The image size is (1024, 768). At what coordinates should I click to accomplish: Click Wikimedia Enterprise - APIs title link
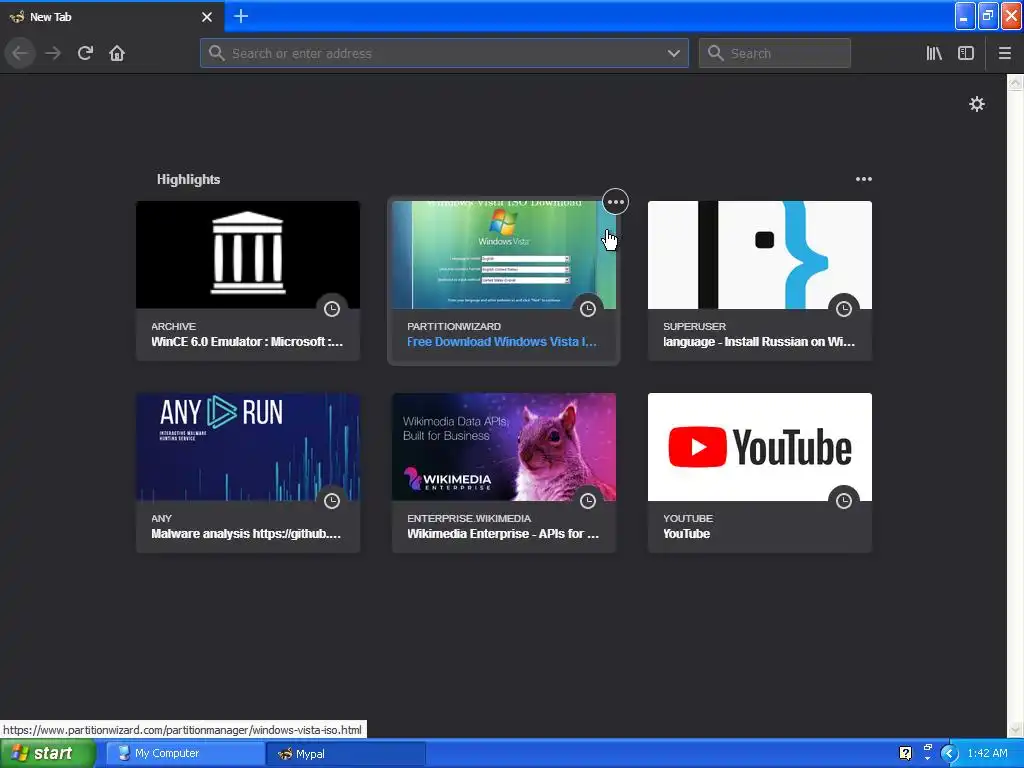pyautogui.click(x=503, y=534)
